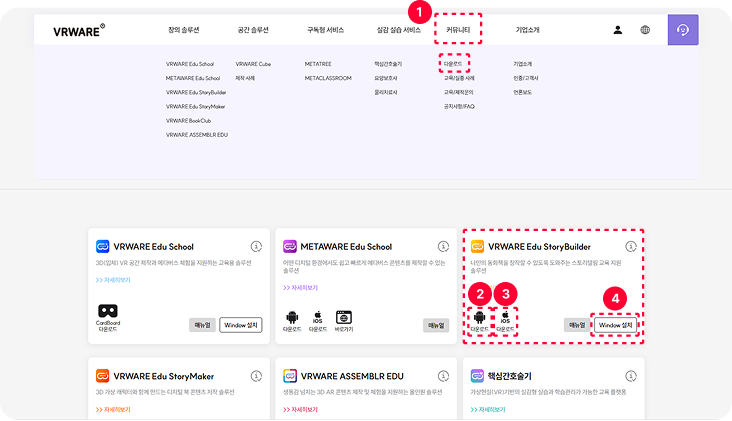Open the globe language selector icon
This screenshot has width=732, height=421.
[645, 30]
